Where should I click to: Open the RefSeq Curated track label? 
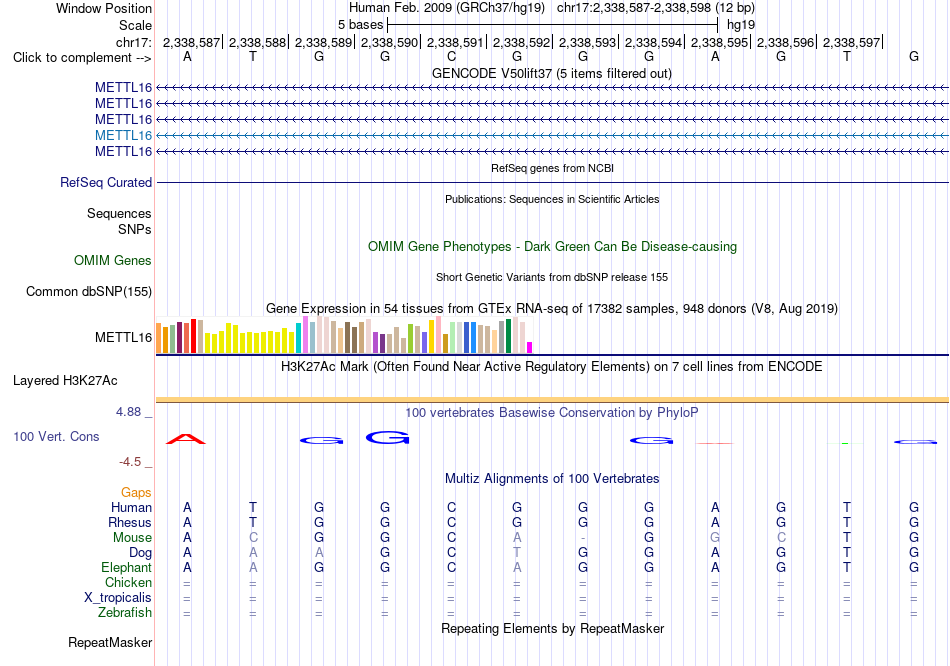click(x=106, y=182)
